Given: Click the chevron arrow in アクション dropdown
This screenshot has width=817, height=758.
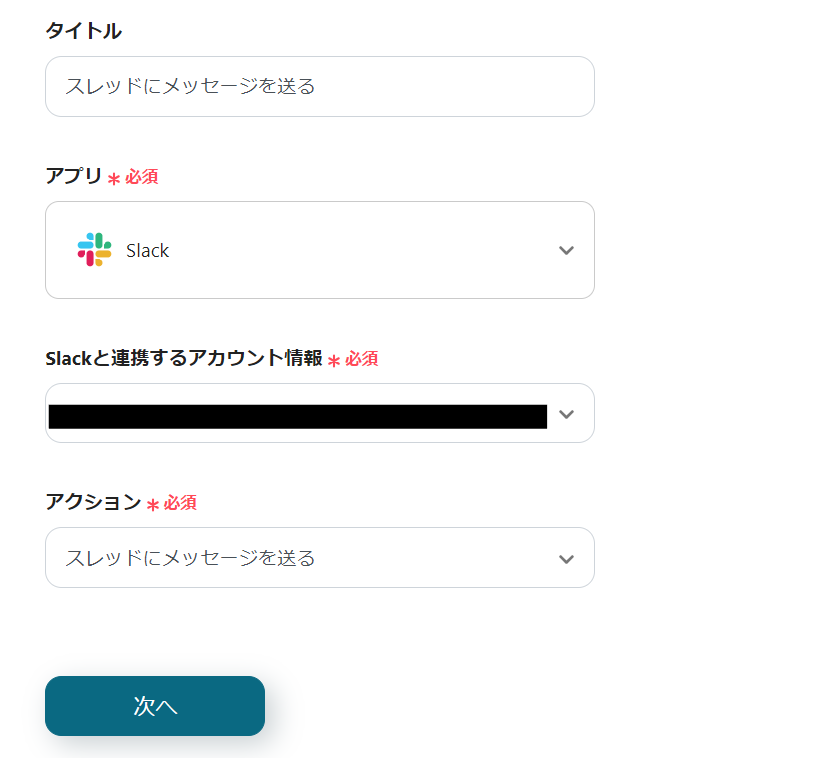Looking at the screenshot, I should (566, 558).
